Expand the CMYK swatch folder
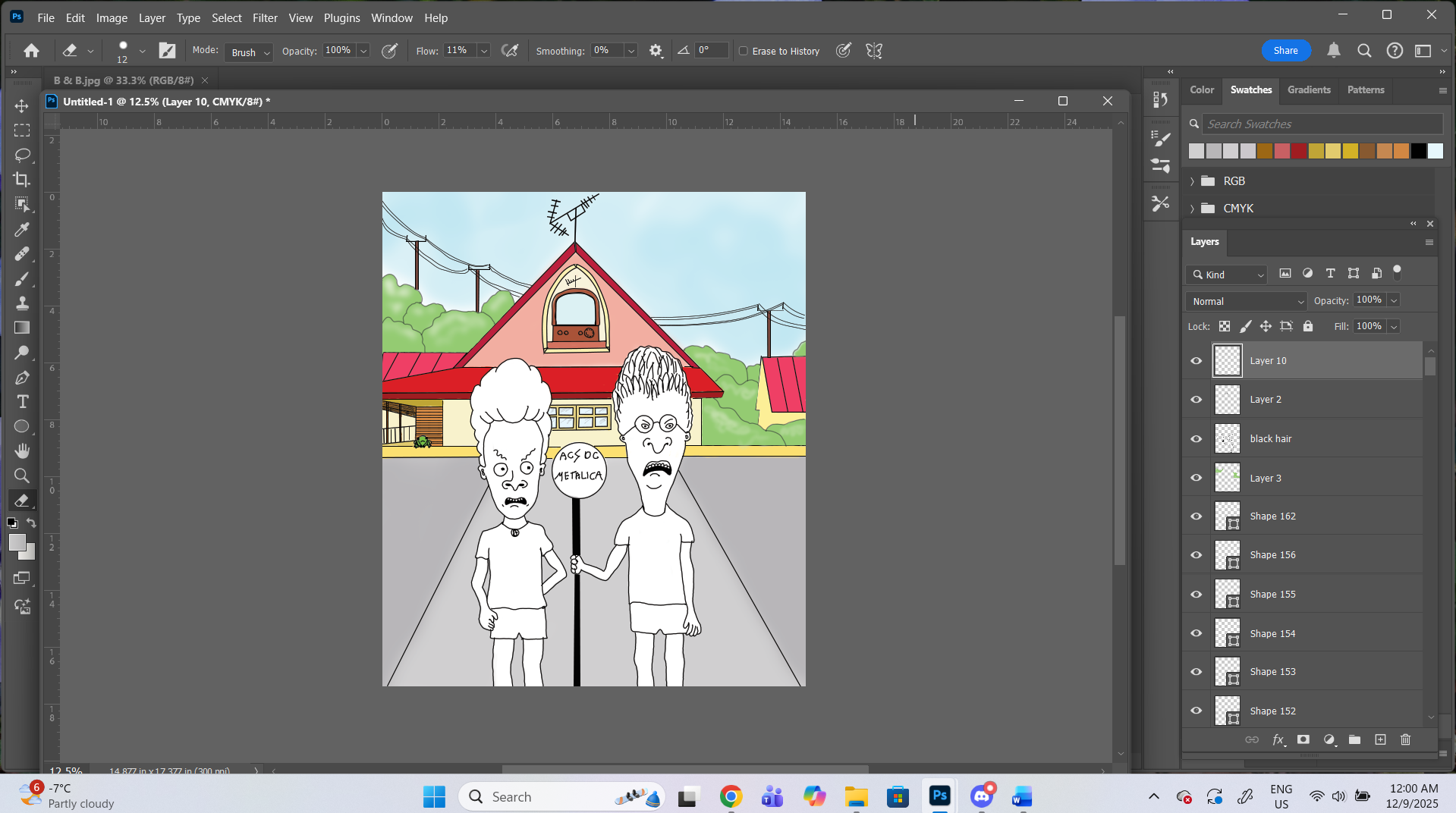 pos(1192,209)
